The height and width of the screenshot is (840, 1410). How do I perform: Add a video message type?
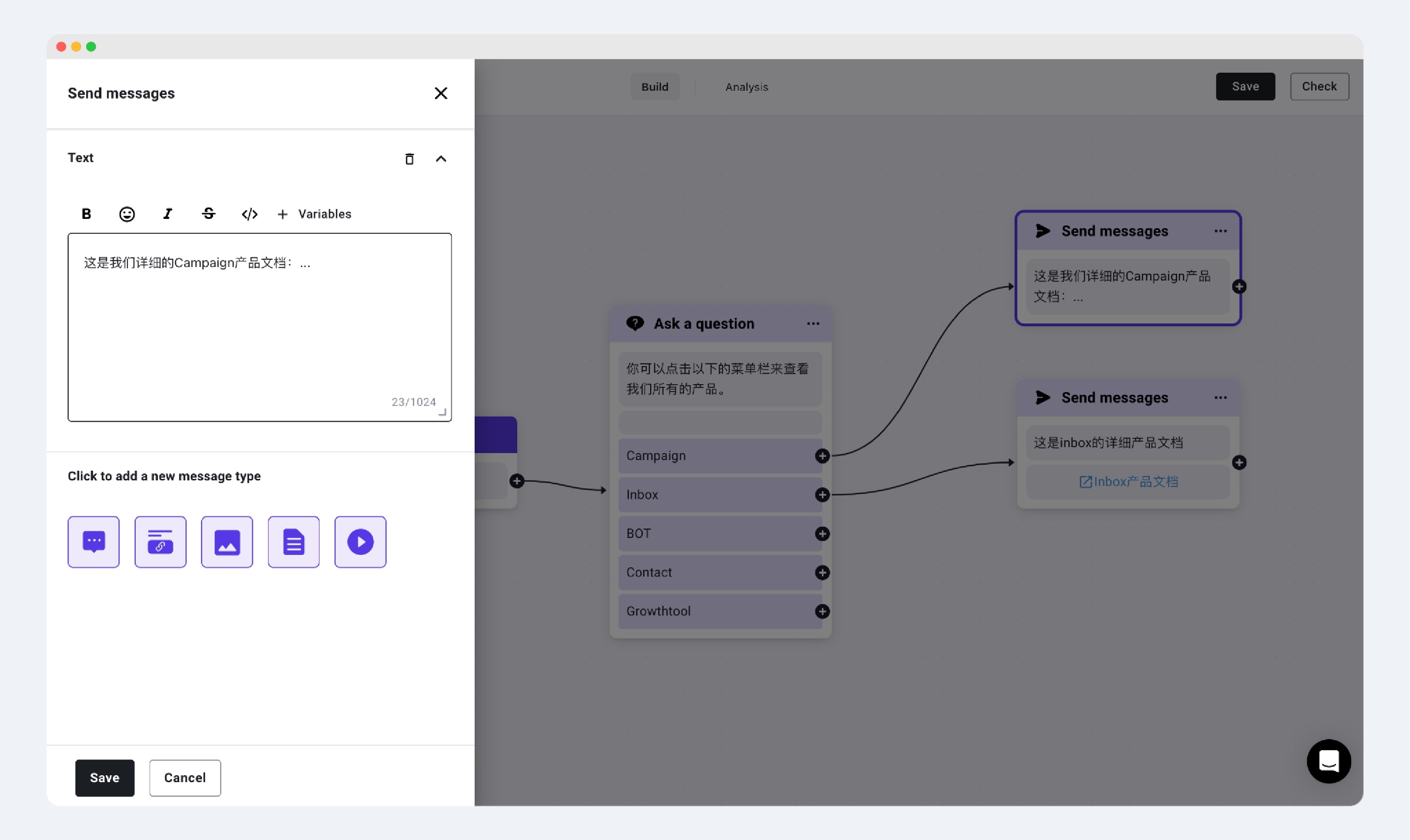[360, 541]
